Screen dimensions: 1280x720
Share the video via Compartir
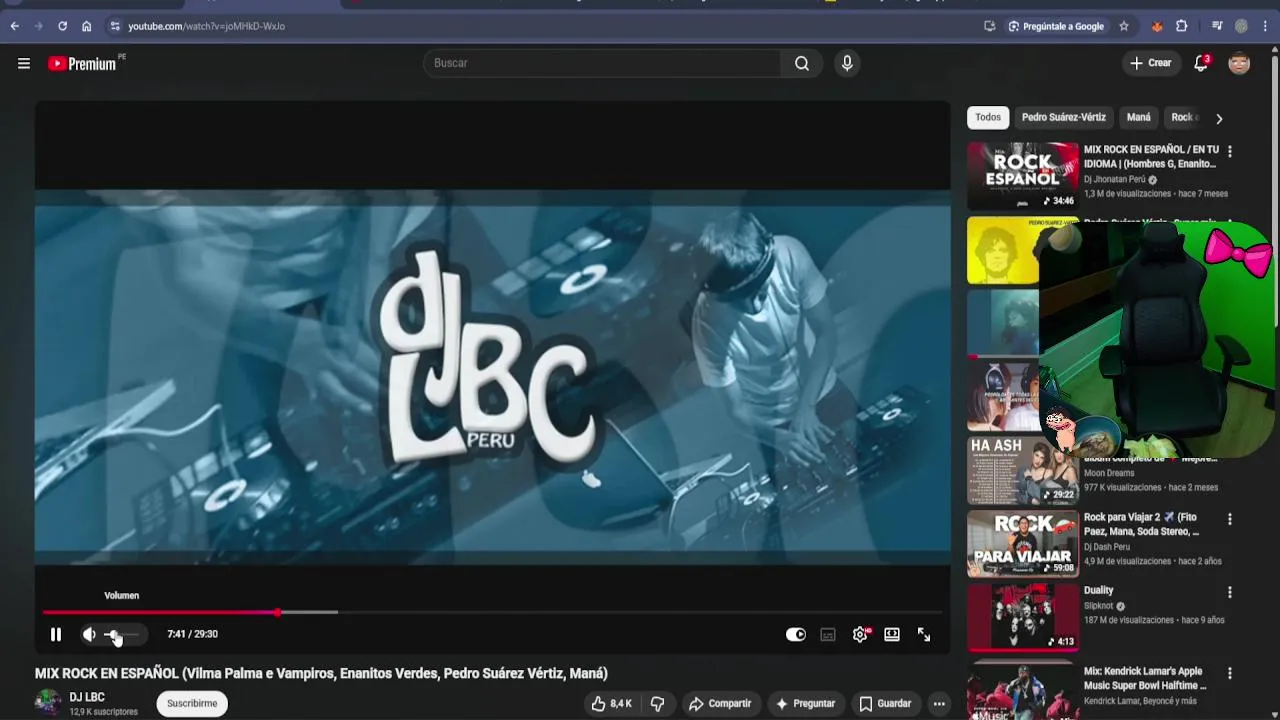(719, 703)
